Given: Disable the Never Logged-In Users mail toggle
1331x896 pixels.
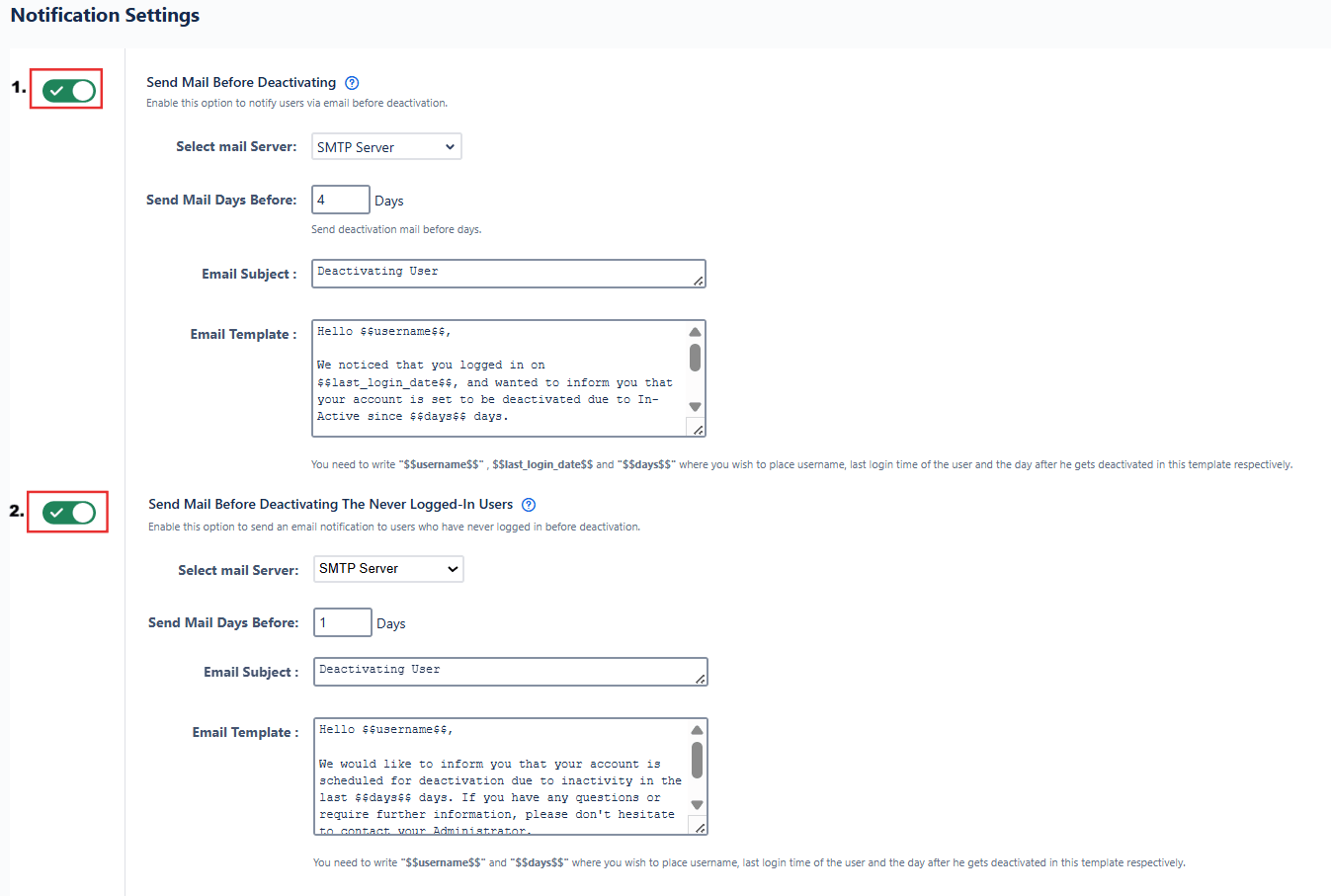Looking at the screenshot, I should coord(68,513).
